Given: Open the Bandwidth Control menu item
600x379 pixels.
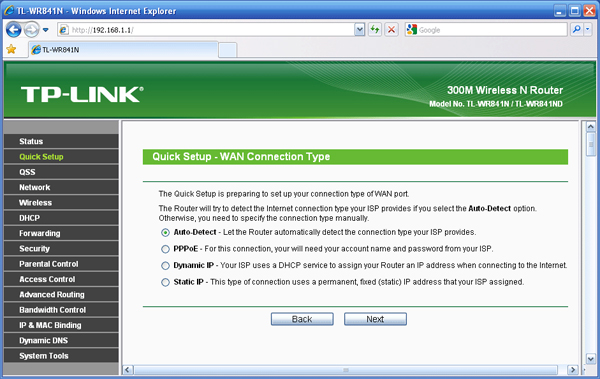Looking at the screenshot, I should [x=61, y=310].
